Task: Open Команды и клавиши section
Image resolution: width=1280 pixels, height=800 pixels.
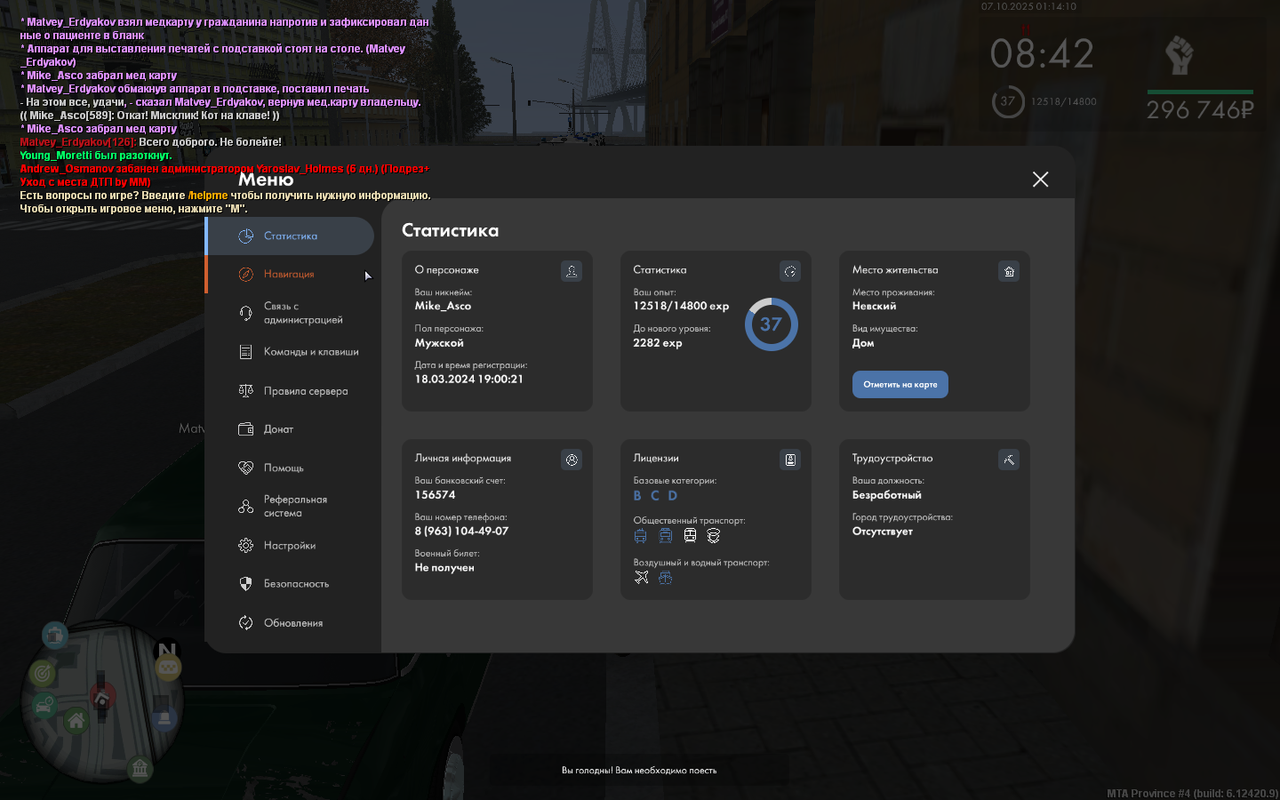Action: (290, 352)
